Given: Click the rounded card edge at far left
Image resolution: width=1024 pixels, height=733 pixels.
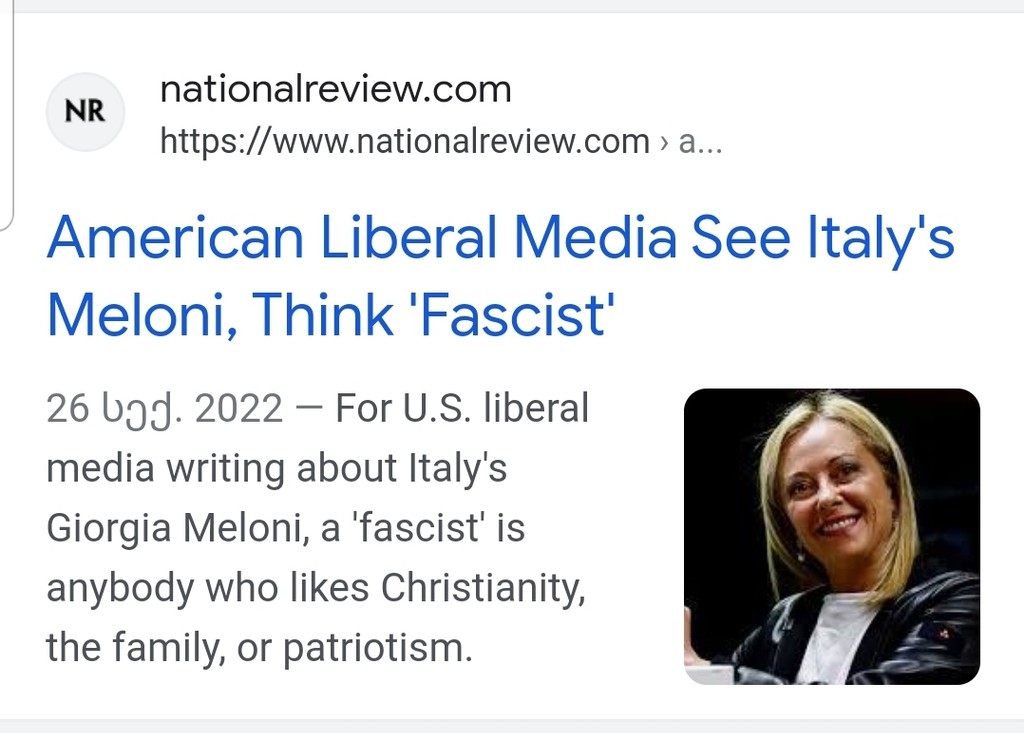Looking at the screenshot, I should click(7, 116).
